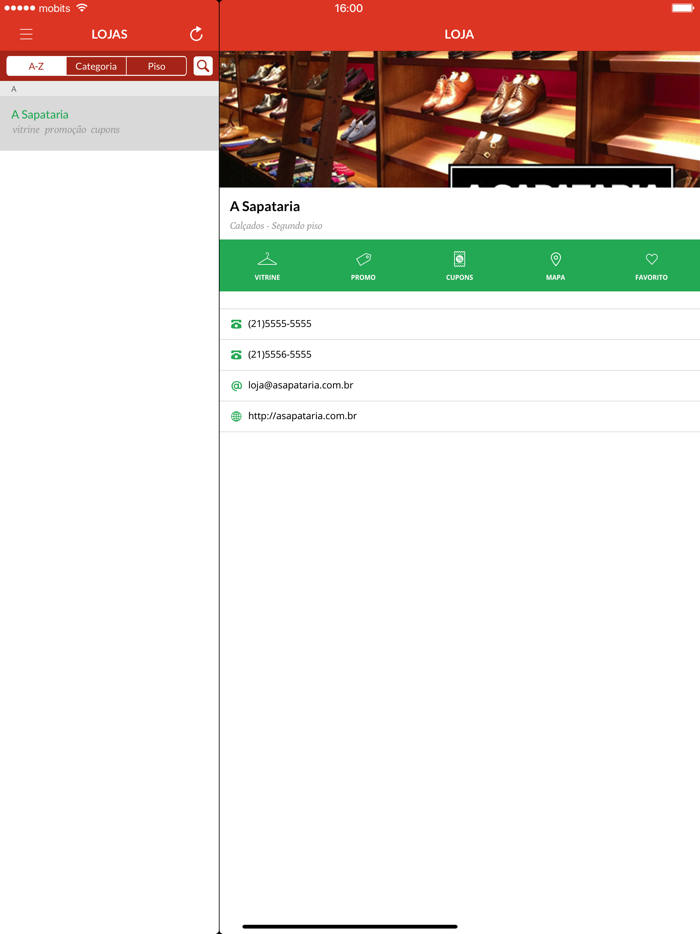Switch to Categoria segment
This screenshot has height=934, width=700.
96,66
